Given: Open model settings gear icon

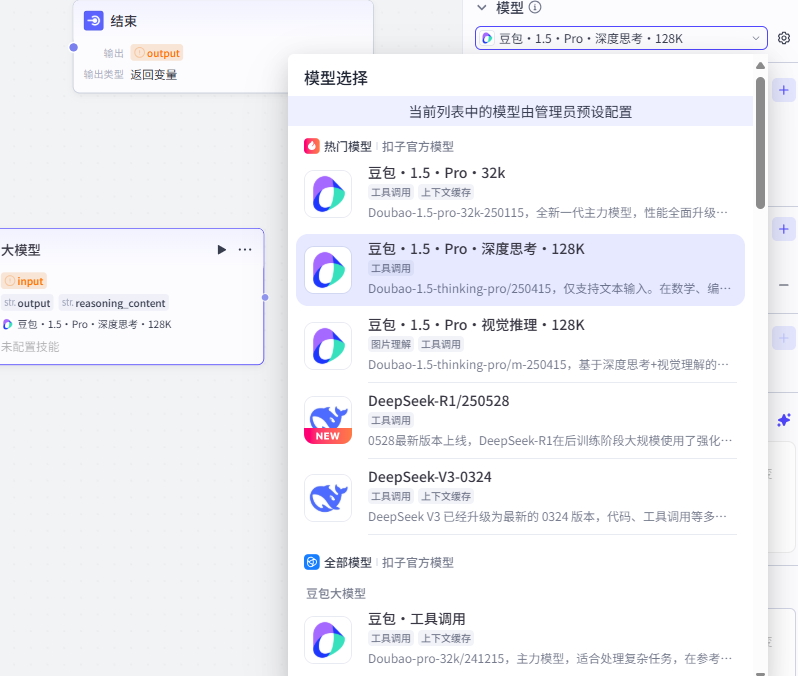Looking at the screenshot, I should (784, 38).
